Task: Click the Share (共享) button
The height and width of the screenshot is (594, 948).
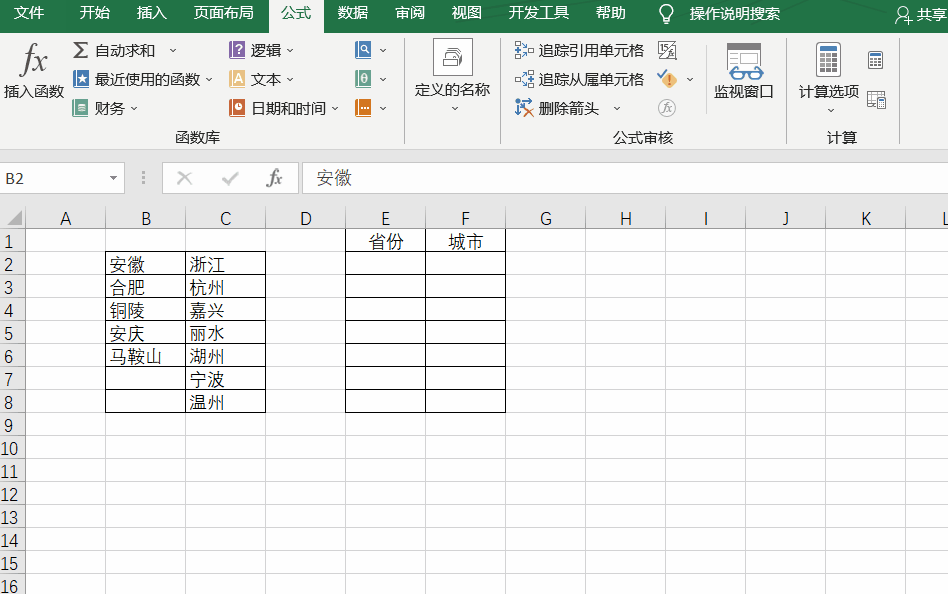Action: coord(920,15)
